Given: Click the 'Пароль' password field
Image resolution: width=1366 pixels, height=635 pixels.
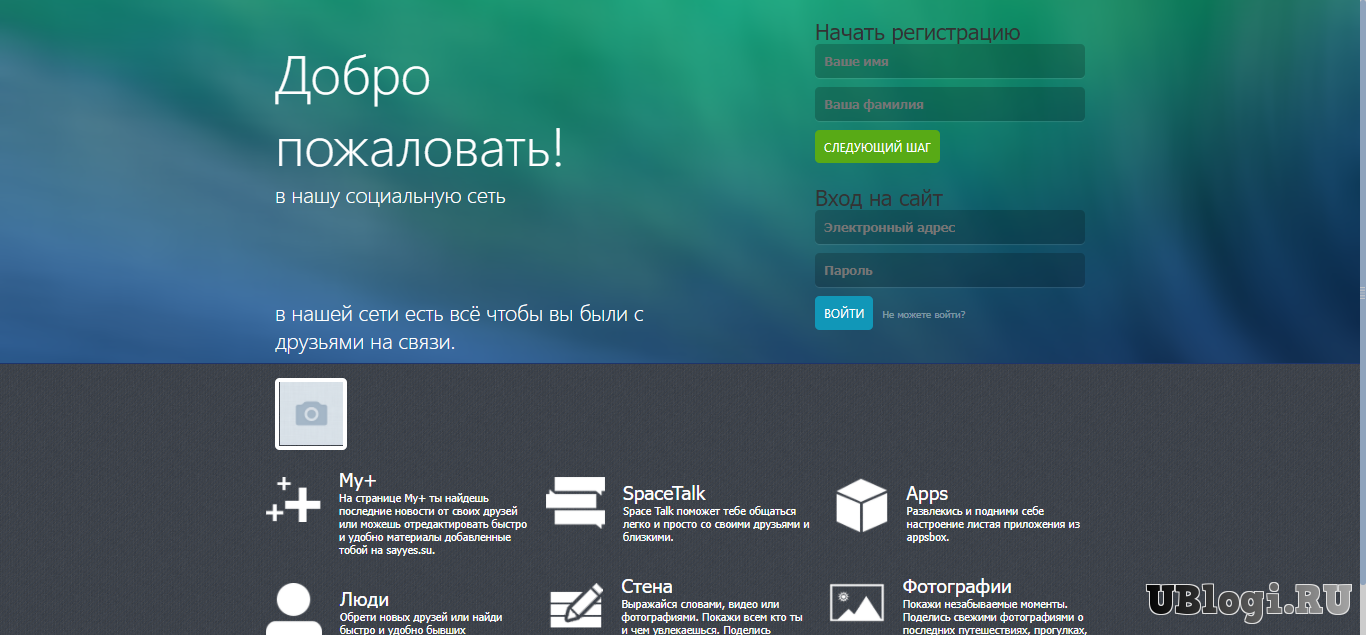Looking at the screenshot, I should 949,271.
